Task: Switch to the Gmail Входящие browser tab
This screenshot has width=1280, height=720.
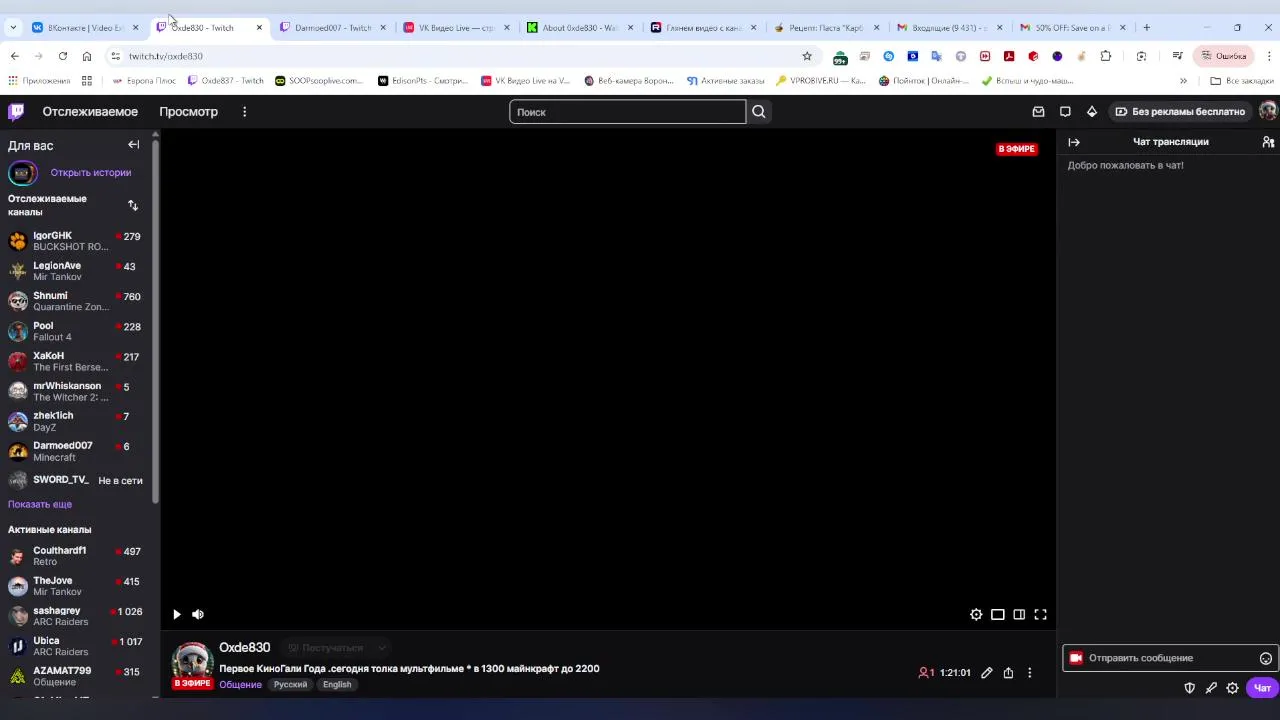Action: click(951, 28)
